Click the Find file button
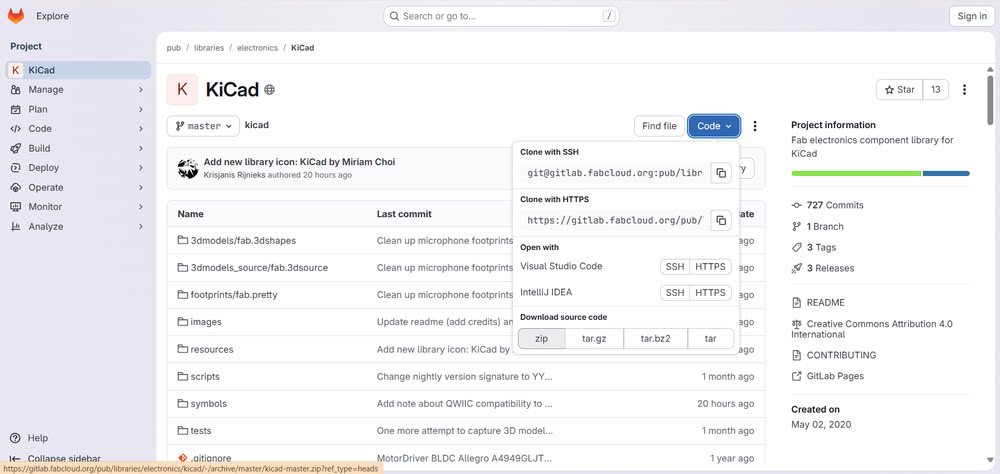This screenshot has width=1000, height=474. 659,126
